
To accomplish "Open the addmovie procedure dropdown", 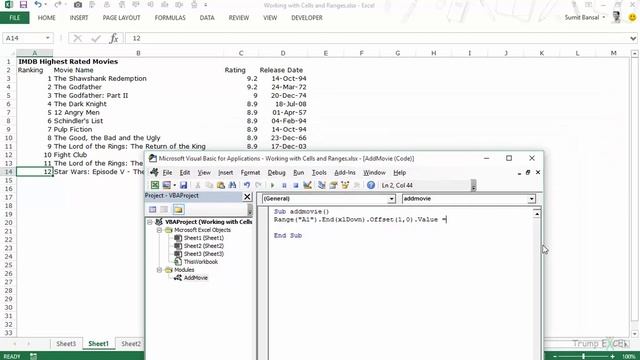I will pyautogui.click(x=531, y=199).
